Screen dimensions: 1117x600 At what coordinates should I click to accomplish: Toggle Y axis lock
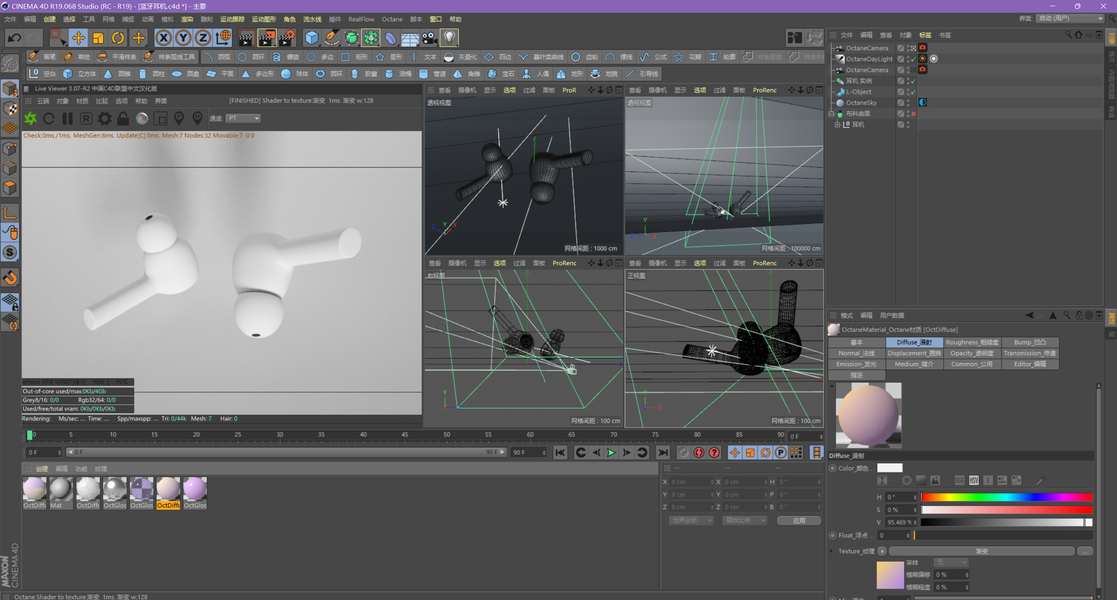coord(184,38)
